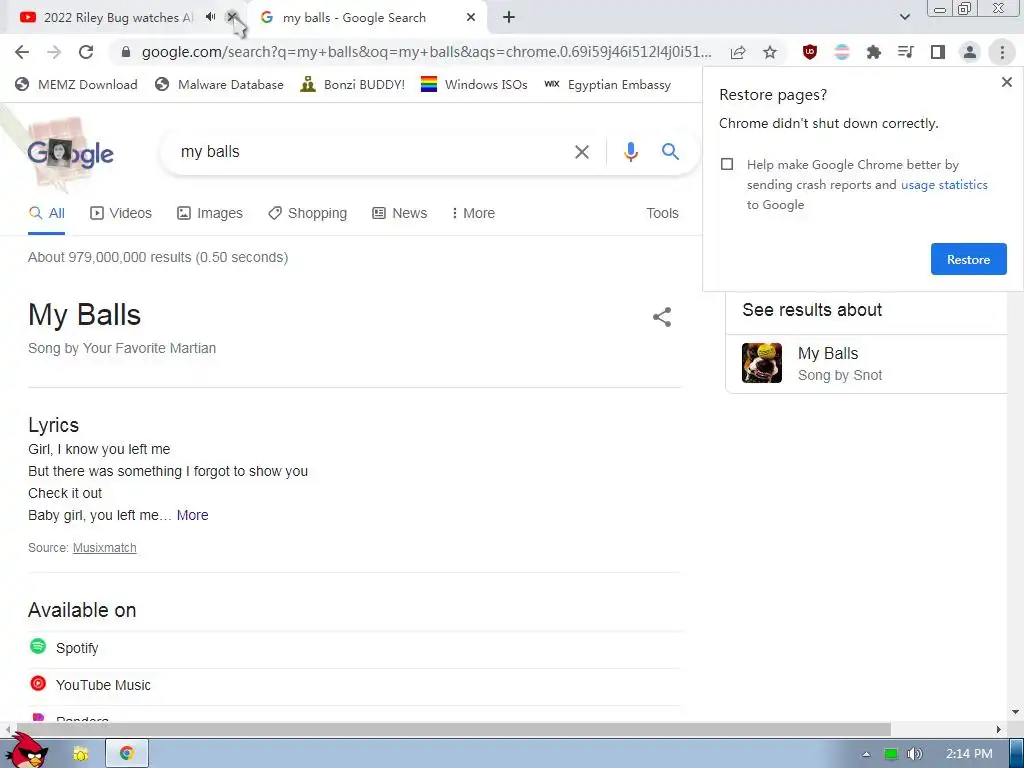This screenshot has width=1024, height=768.
Task: Click the green network tray icon
Action: click(891, 754)
